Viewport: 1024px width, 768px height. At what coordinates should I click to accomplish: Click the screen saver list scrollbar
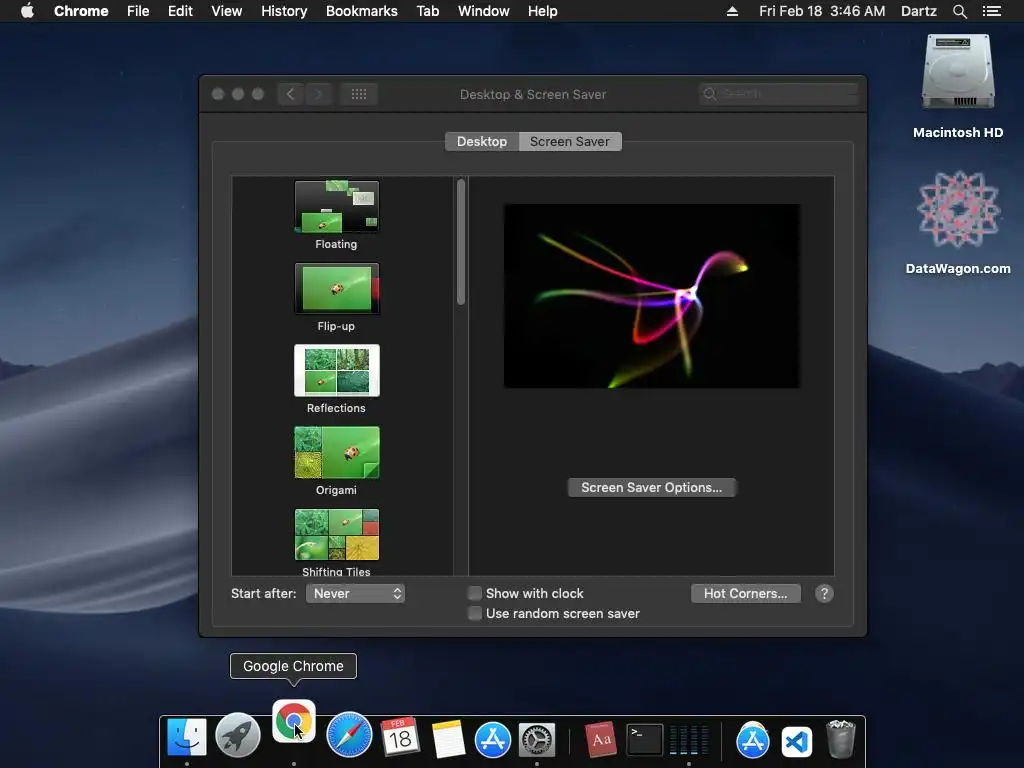[461, 242]
